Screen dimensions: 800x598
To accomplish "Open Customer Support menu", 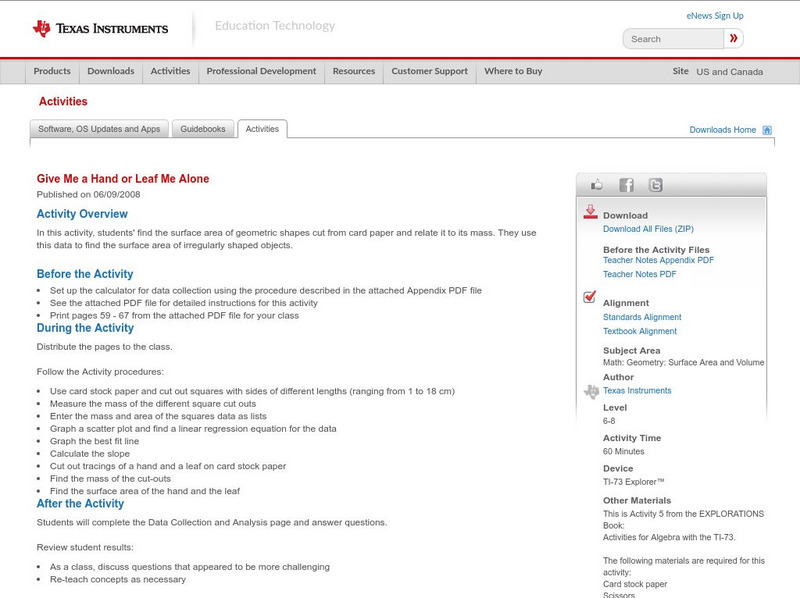I will (430, 71).
